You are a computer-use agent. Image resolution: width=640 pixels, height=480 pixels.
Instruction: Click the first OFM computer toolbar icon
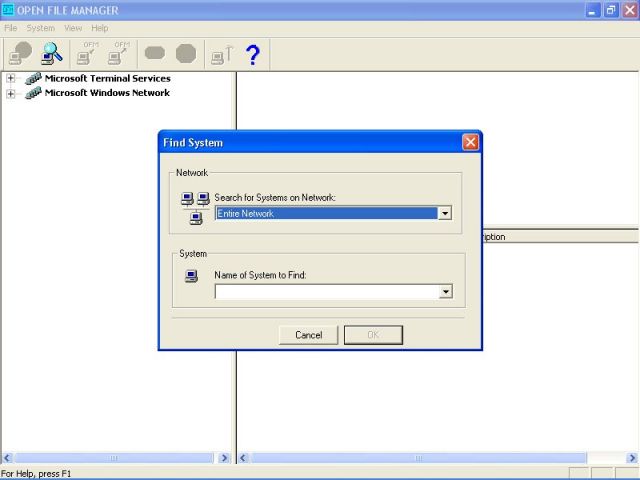click(x=87, y=53)
